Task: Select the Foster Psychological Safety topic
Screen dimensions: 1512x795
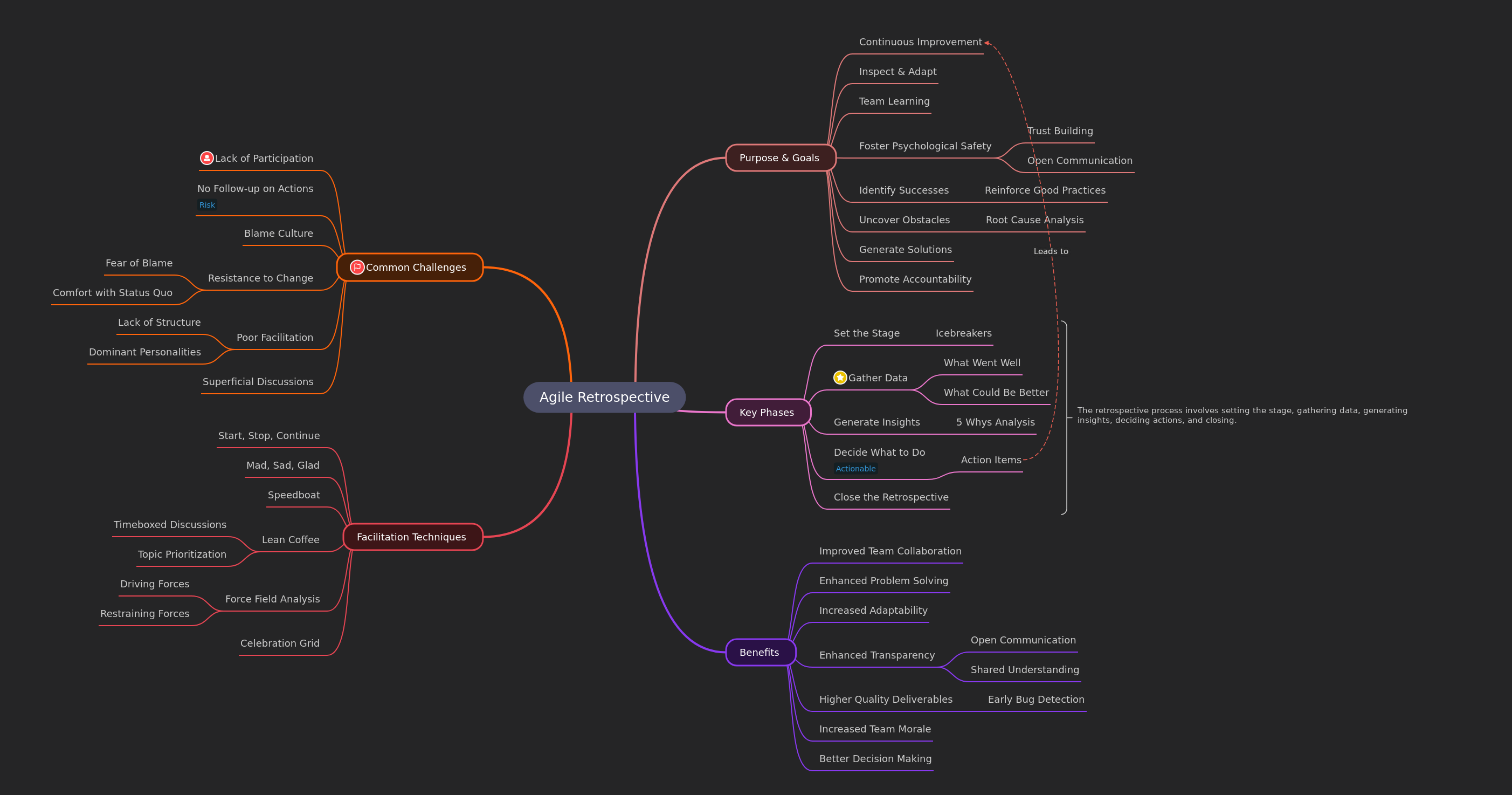Action: coord(924,146)
